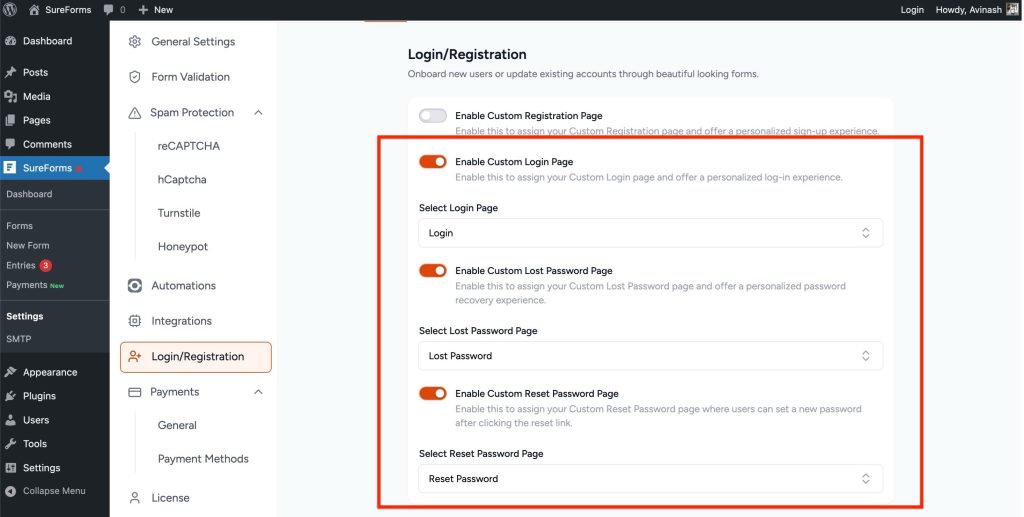Open Honeypot settings
Viewport: 1024px width, 517px height.
click(183, 247)
